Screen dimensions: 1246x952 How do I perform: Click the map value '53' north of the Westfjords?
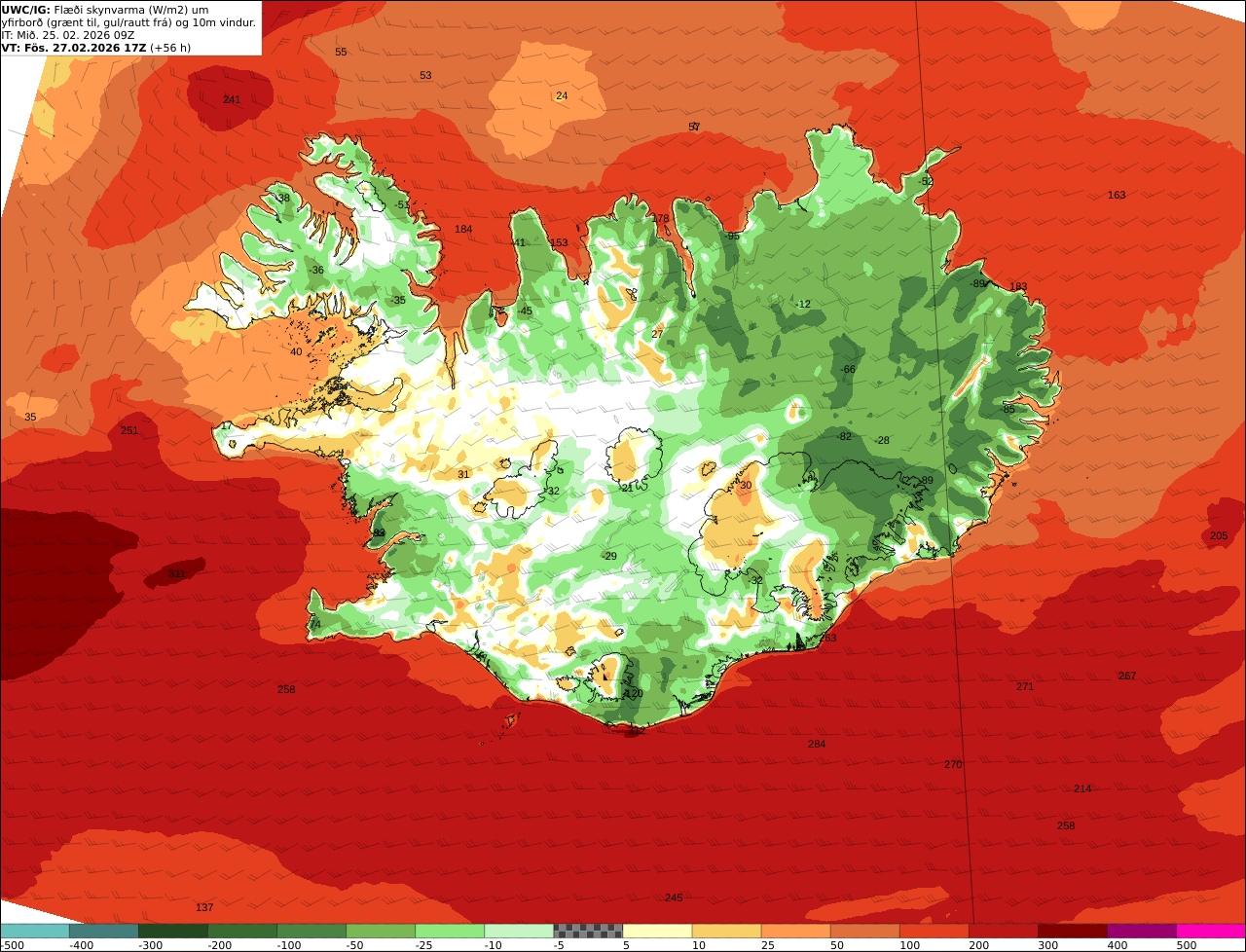425,75
